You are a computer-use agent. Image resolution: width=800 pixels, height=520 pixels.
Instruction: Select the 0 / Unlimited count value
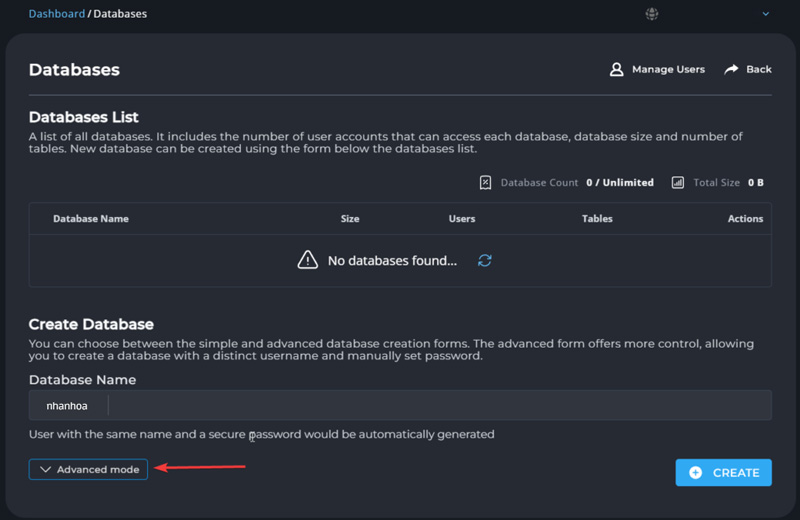click(620, 183)
